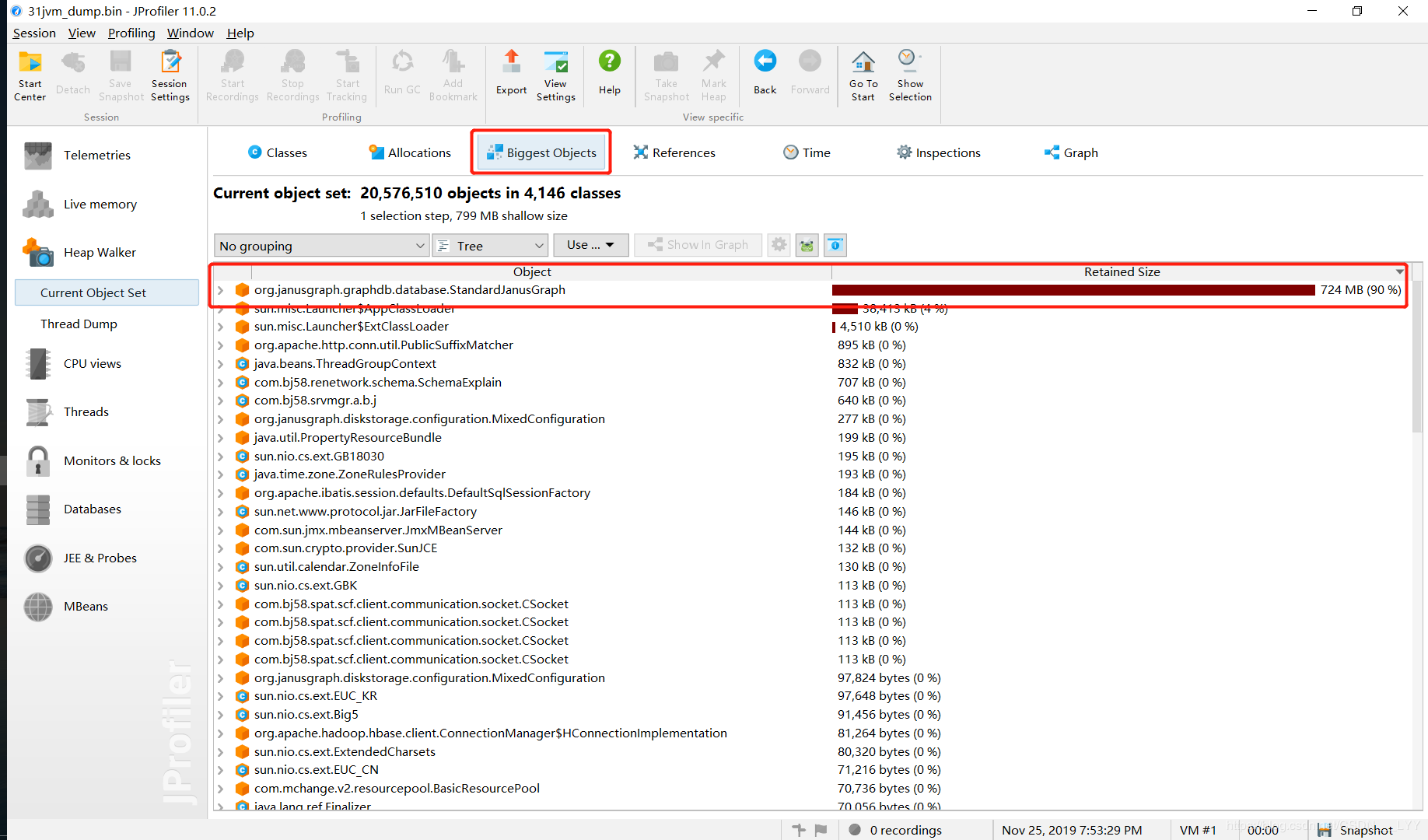
Task: Expand the DefaultSqlSessionFactory row
Action: pyautogui.click(x=220, y=493)
